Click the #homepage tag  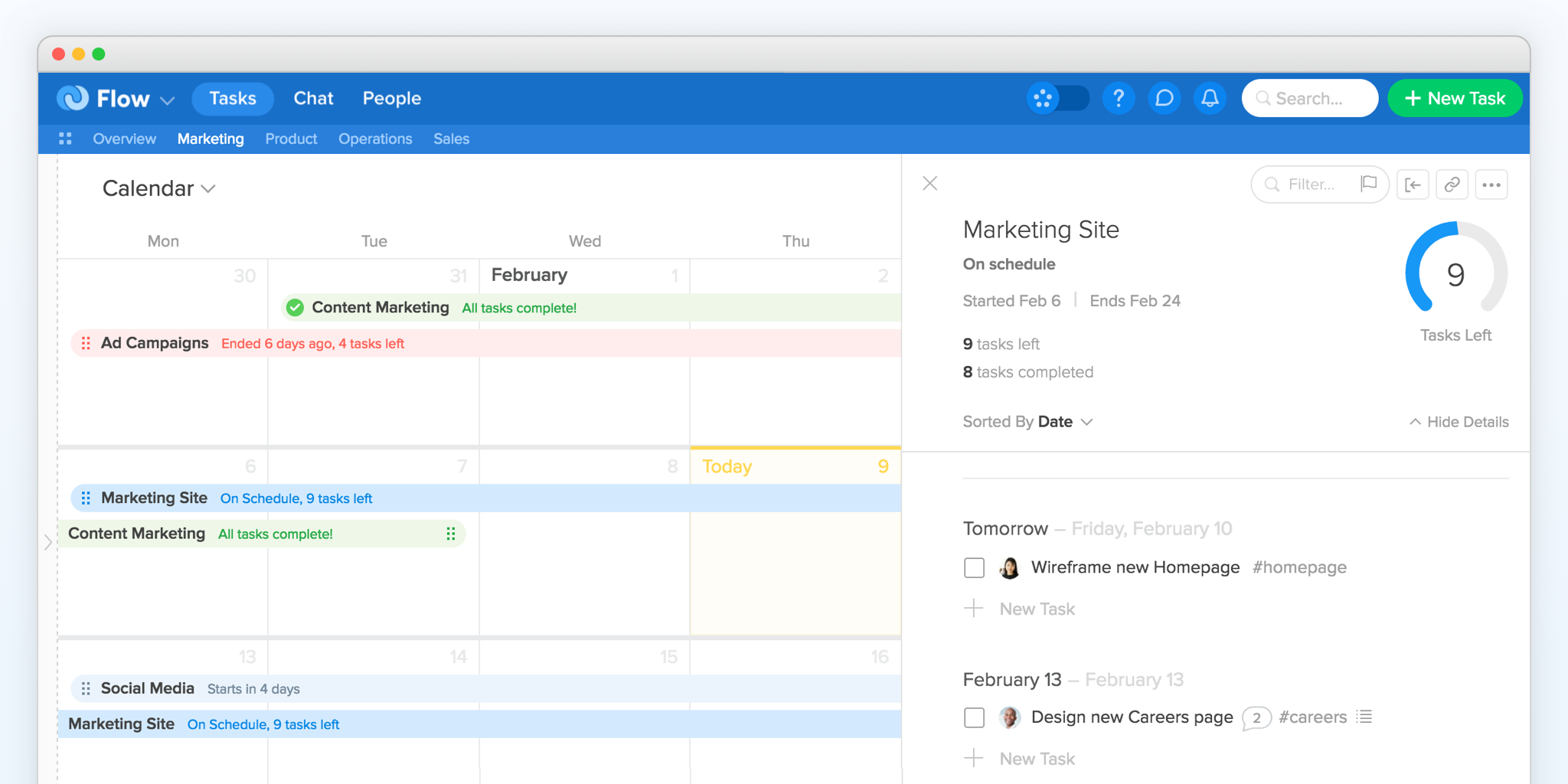(1299, 567)
